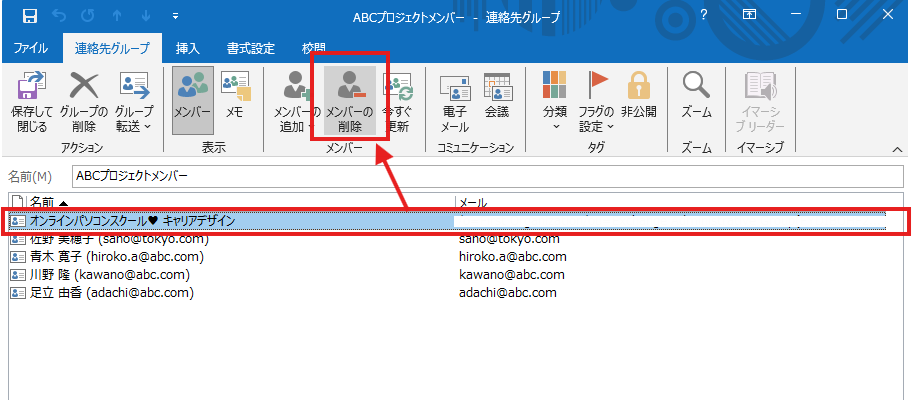Click the save icon in title bar
Image resolution: width=912 pixels, height=400 pixels.
tap(30, 16)
